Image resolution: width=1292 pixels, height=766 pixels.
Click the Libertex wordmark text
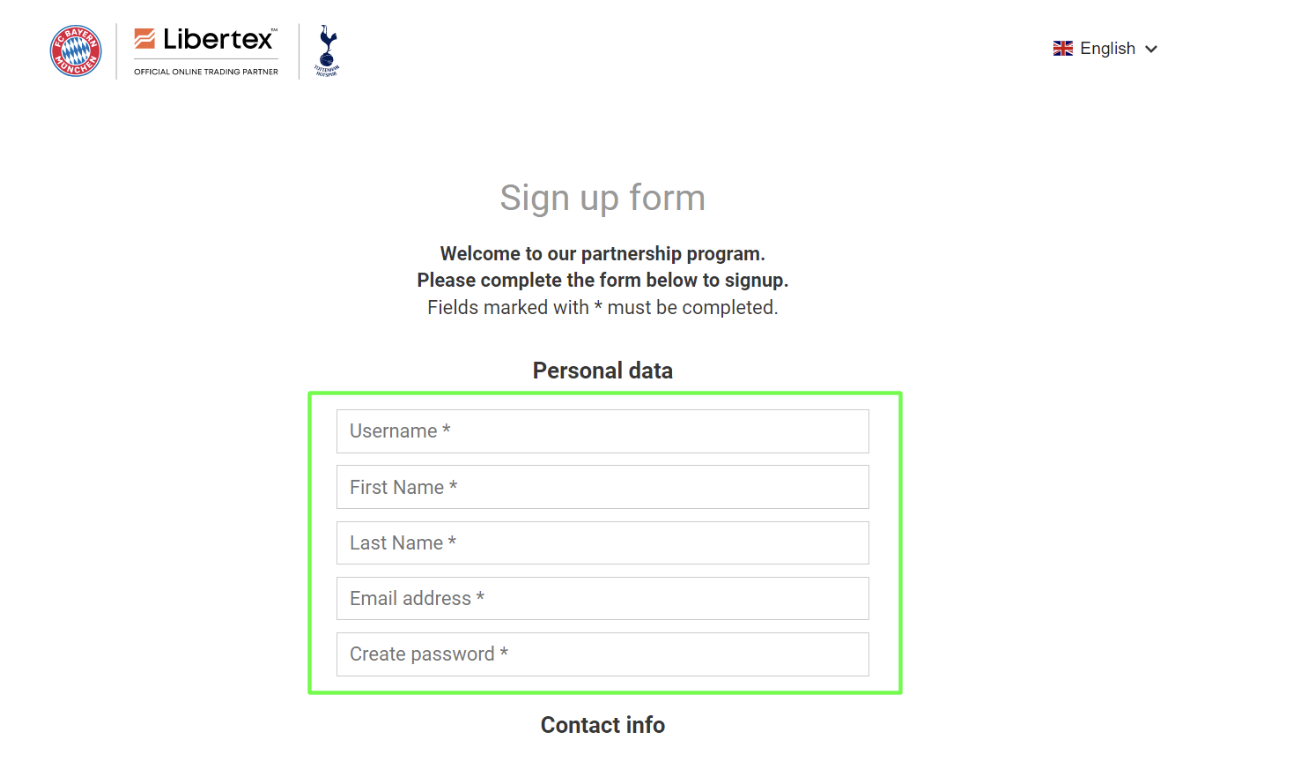pos(218,40)
